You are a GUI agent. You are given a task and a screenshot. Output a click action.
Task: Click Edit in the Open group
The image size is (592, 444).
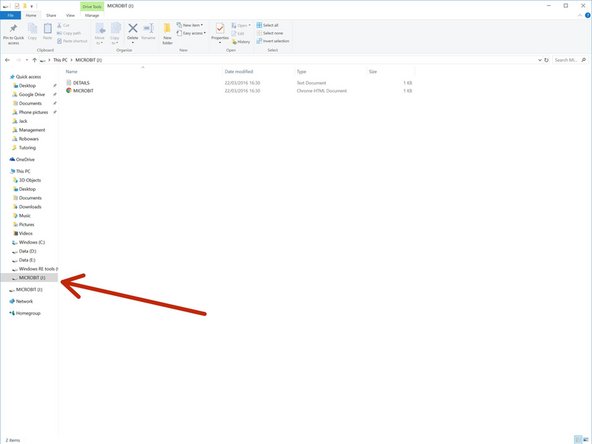[x=238, y=33]
